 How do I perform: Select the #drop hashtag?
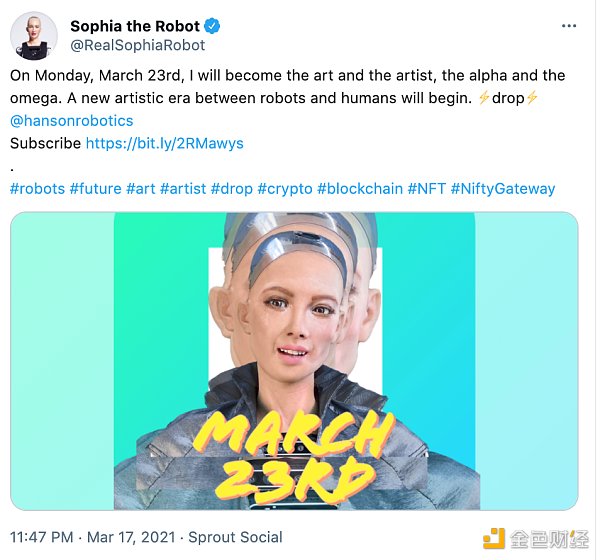click(x=231, y=188)
